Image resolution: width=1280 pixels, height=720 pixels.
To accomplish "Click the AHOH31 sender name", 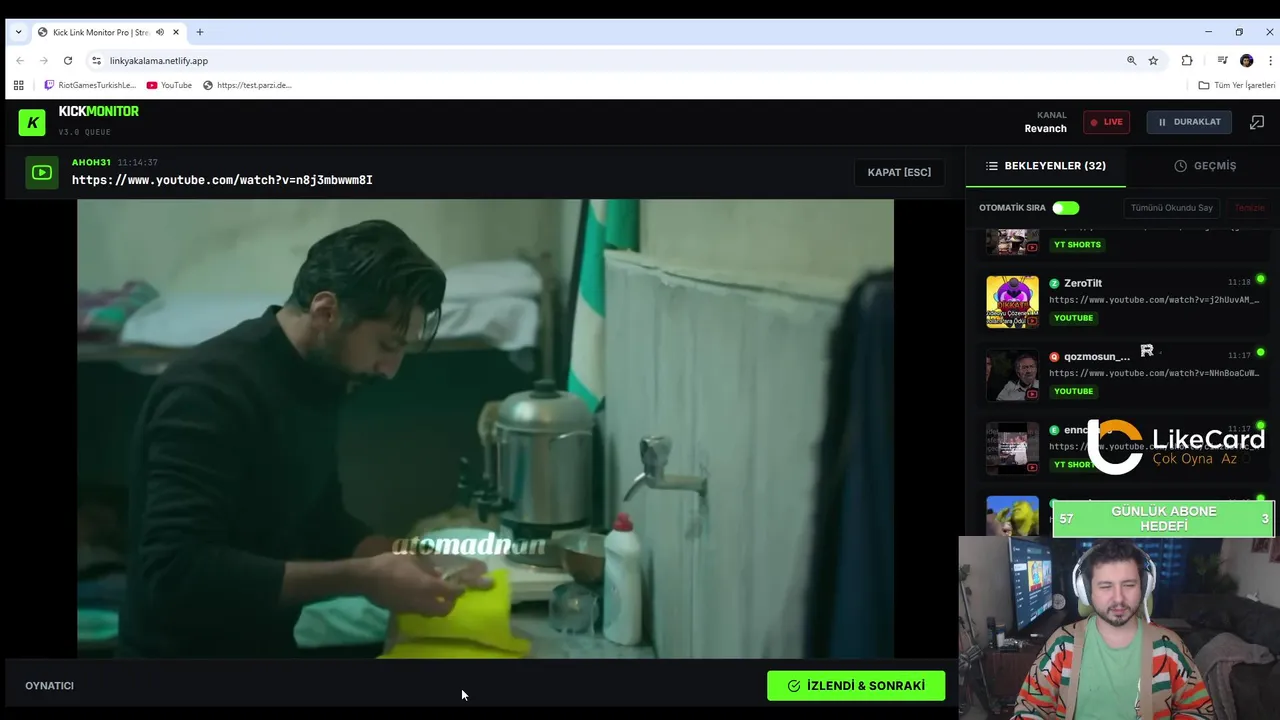I will (91, 162).
